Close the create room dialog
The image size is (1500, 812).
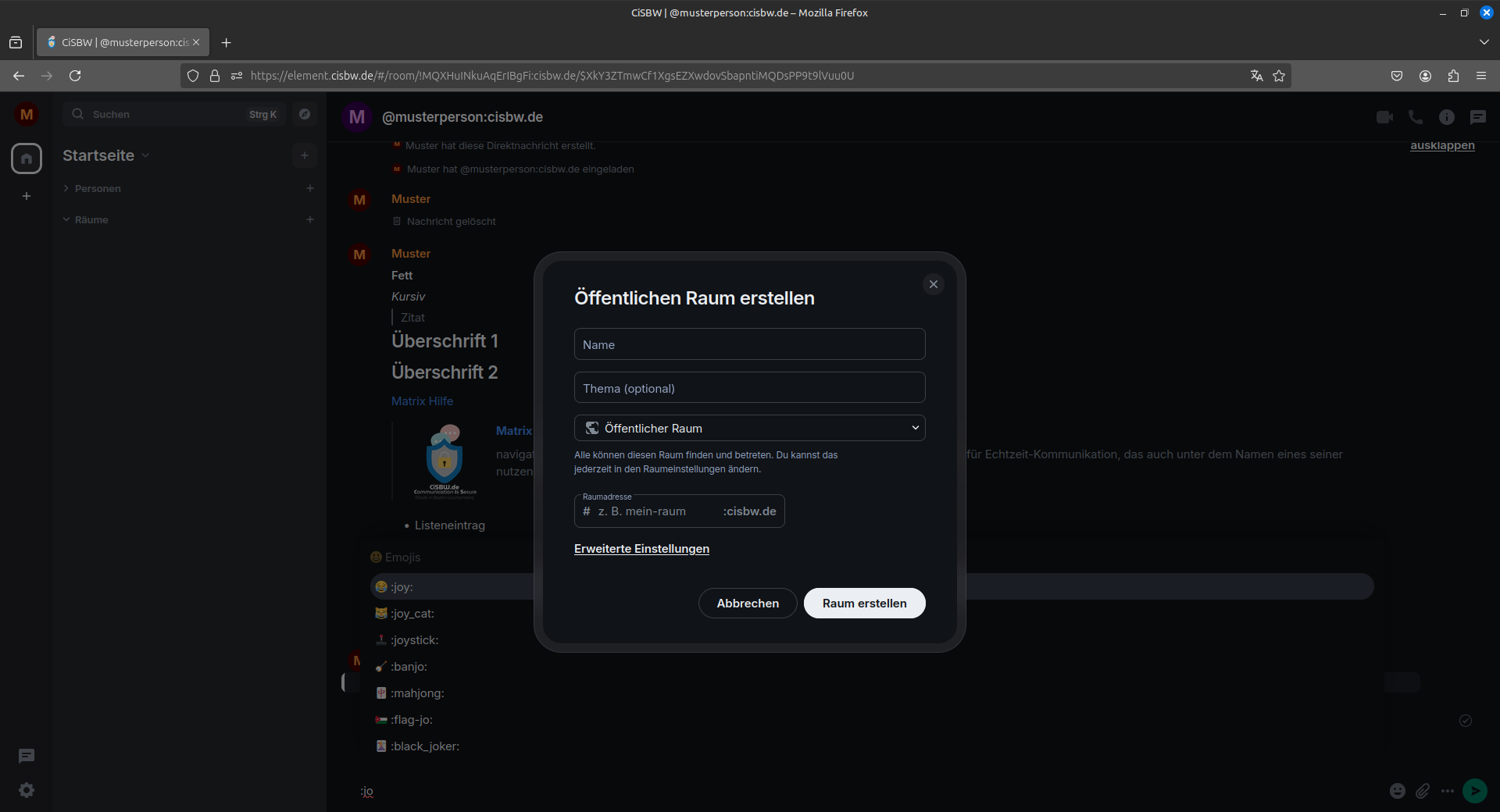[x=933, y=284]
